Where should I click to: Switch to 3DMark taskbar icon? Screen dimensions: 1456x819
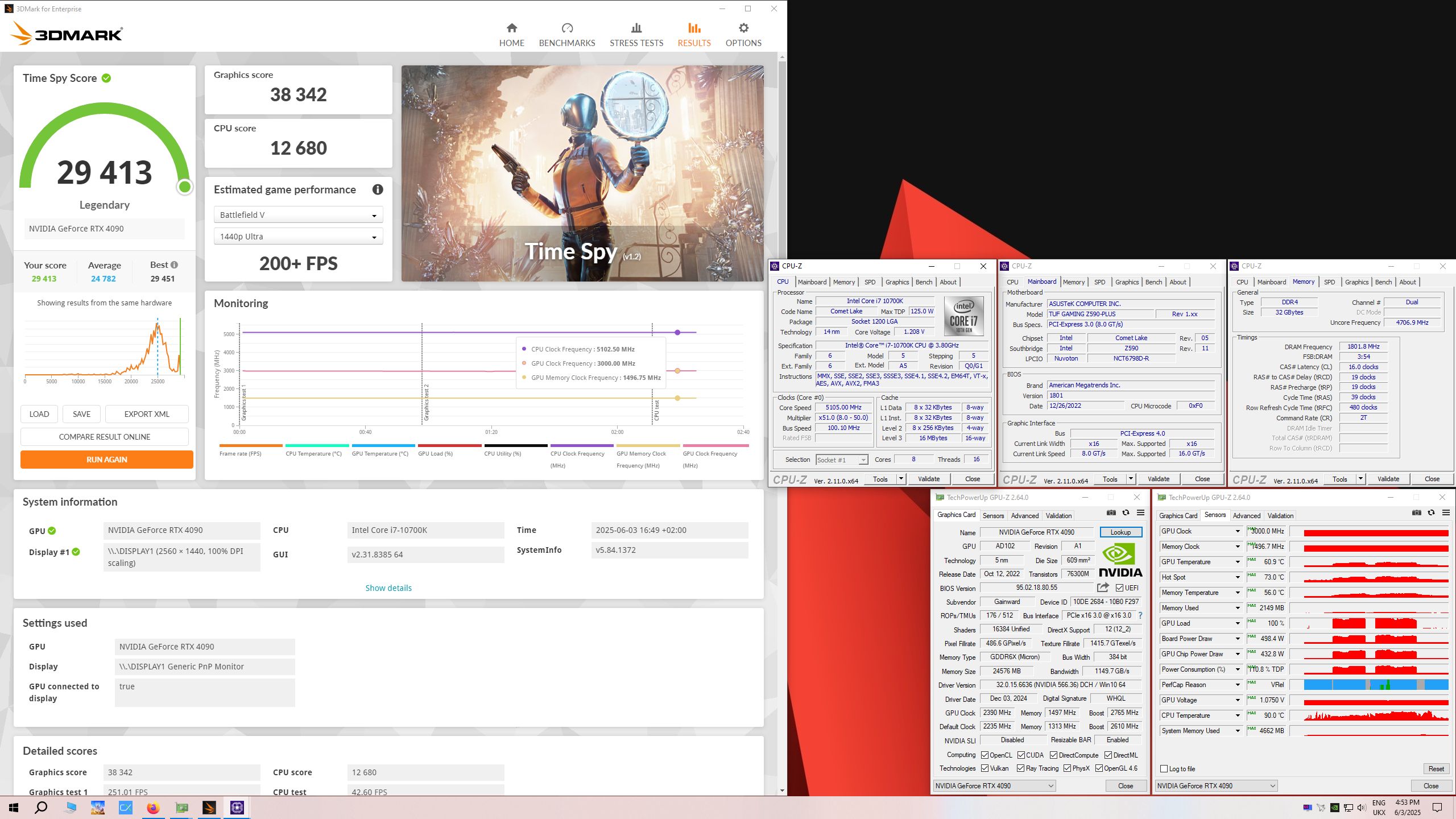pos(209,808)
